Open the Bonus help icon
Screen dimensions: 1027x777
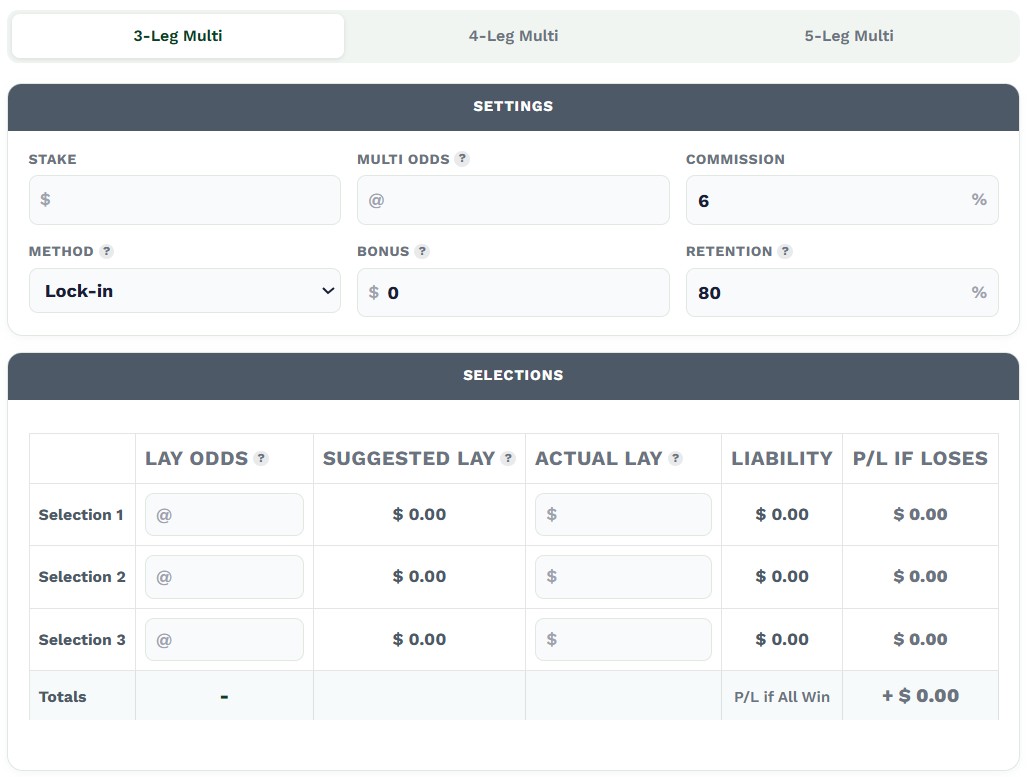(x=422, y=251)
